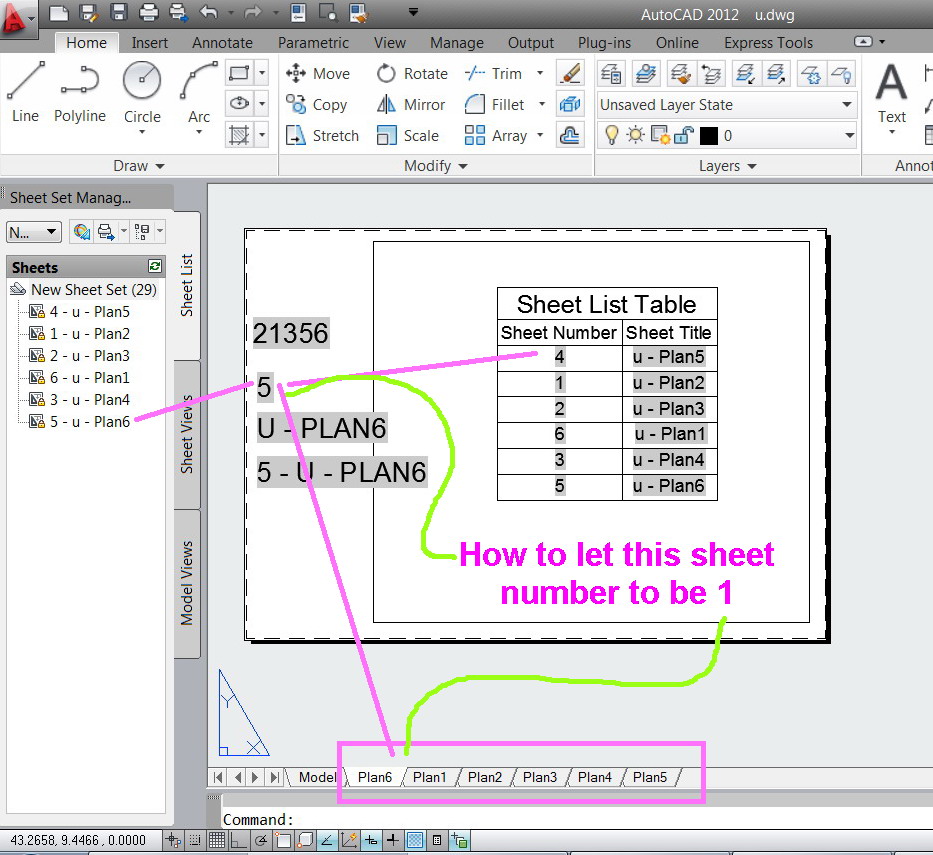
Task: Toggle Grid Display in the status bar
Action: (x=218, y=840)
